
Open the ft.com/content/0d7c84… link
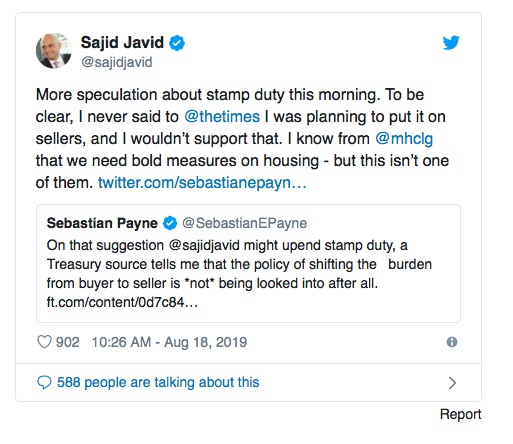tap(122, 302)
